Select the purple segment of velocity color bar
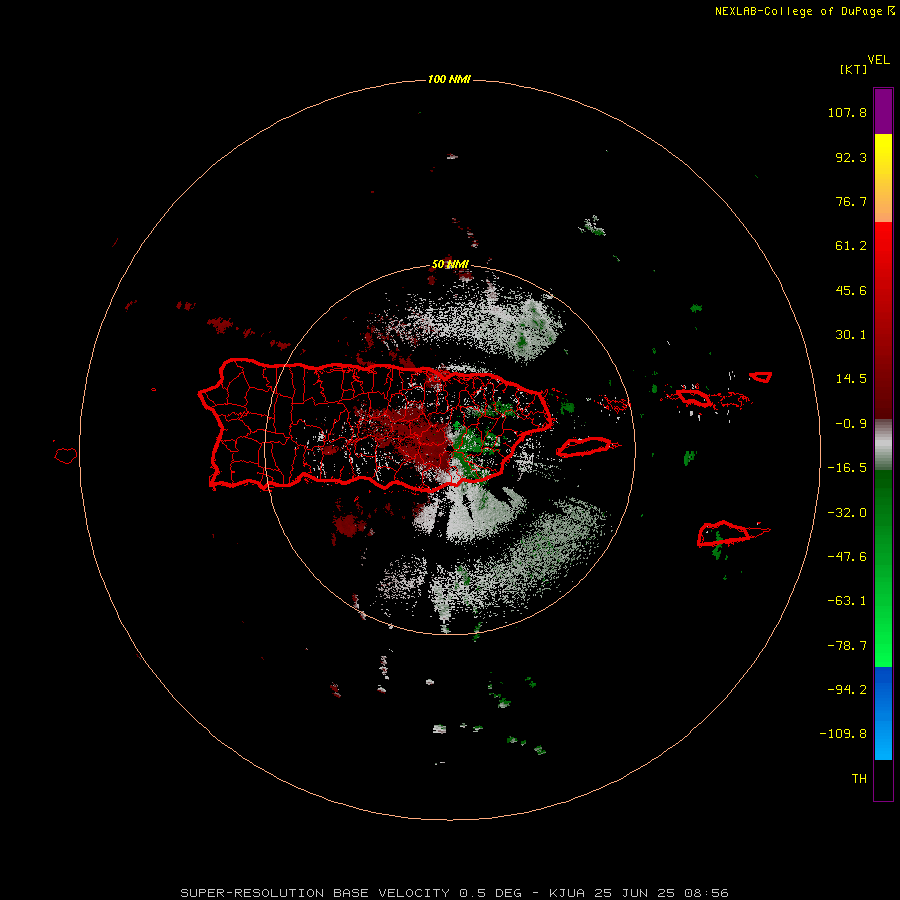 point(883,111)
